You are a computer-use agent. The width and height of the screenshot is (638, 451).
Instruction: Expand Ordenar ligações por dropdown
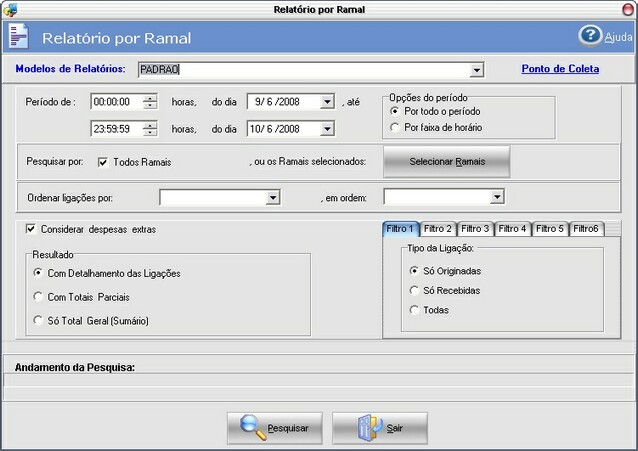tap(273, 198)
